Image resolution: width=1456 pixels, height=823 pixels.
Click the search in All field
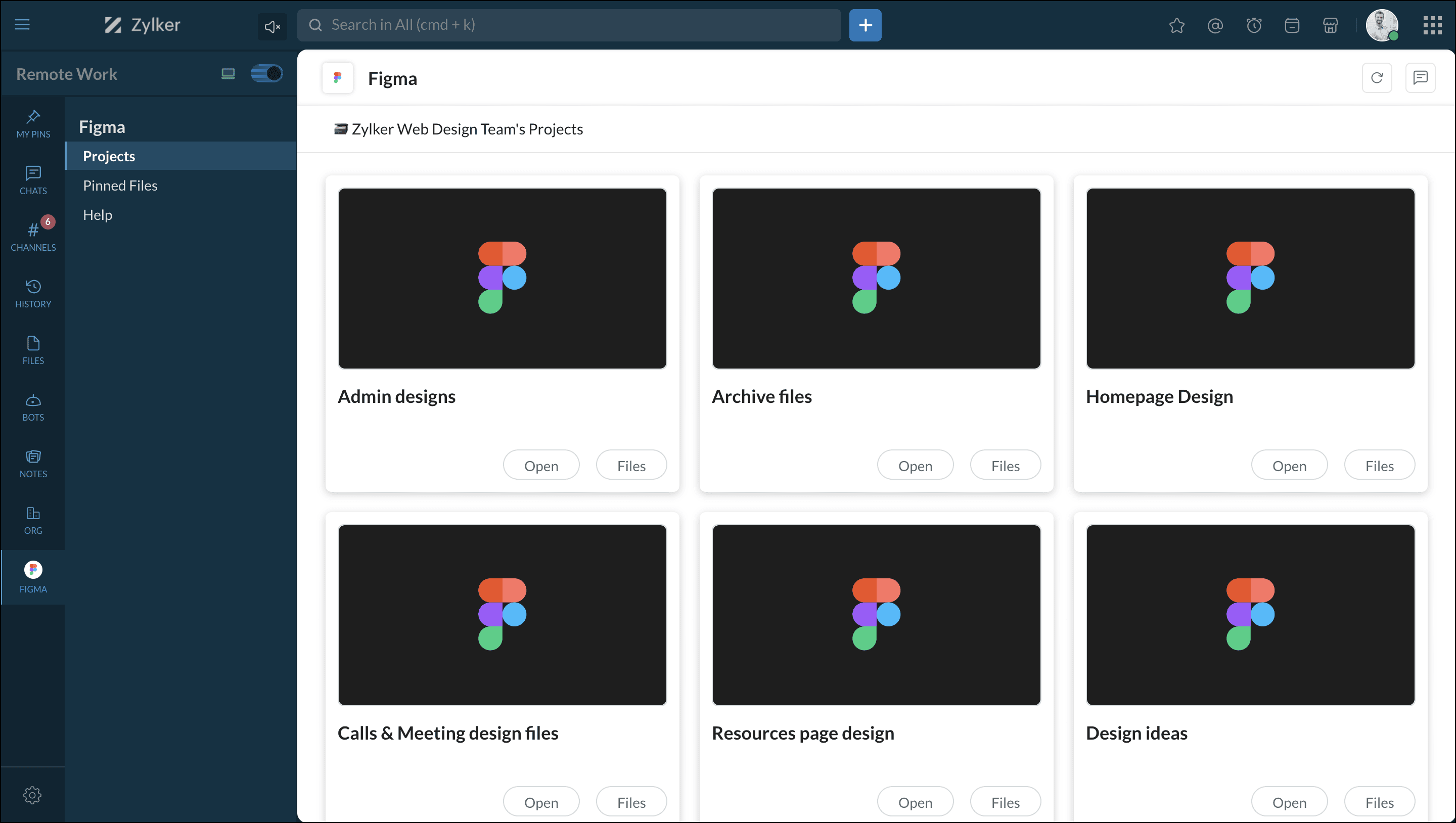click(x=569, y=25)
